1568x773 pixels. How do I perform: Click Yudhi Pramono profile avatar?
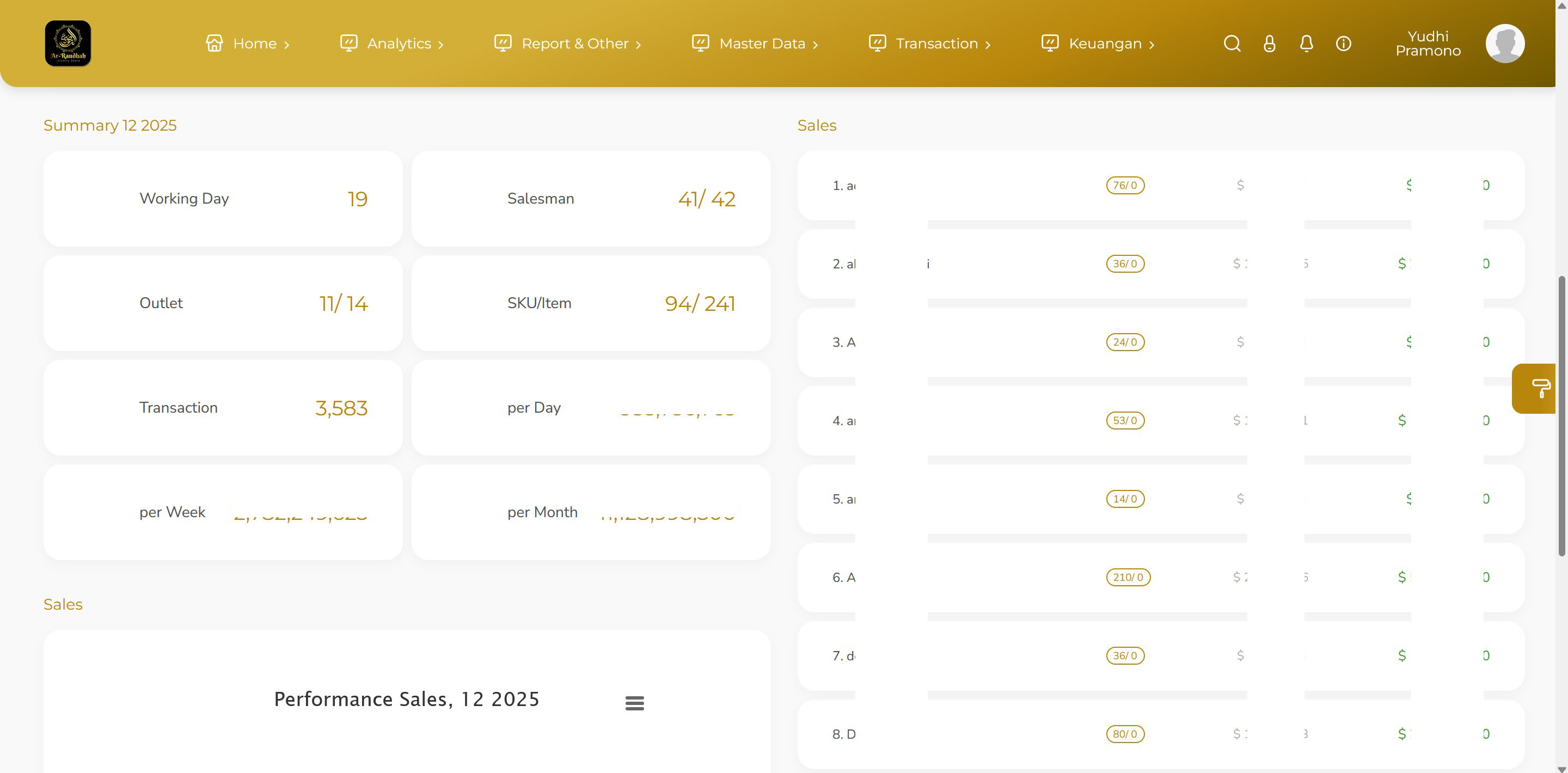pos(1505,43)
